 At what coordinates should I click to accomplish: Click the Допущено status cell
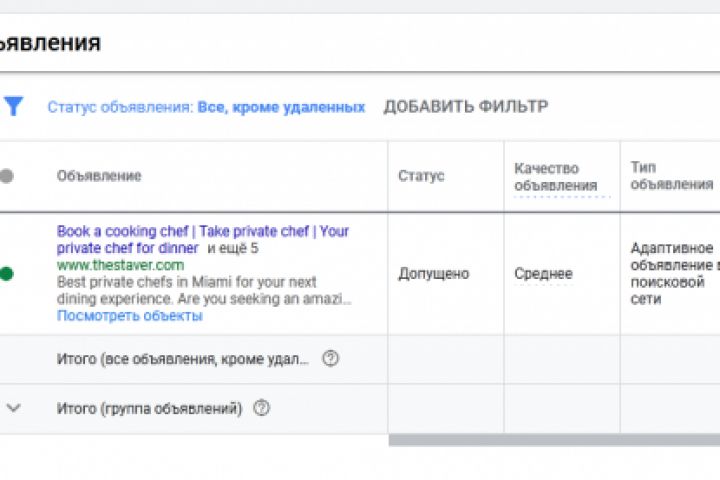[433, 273]
